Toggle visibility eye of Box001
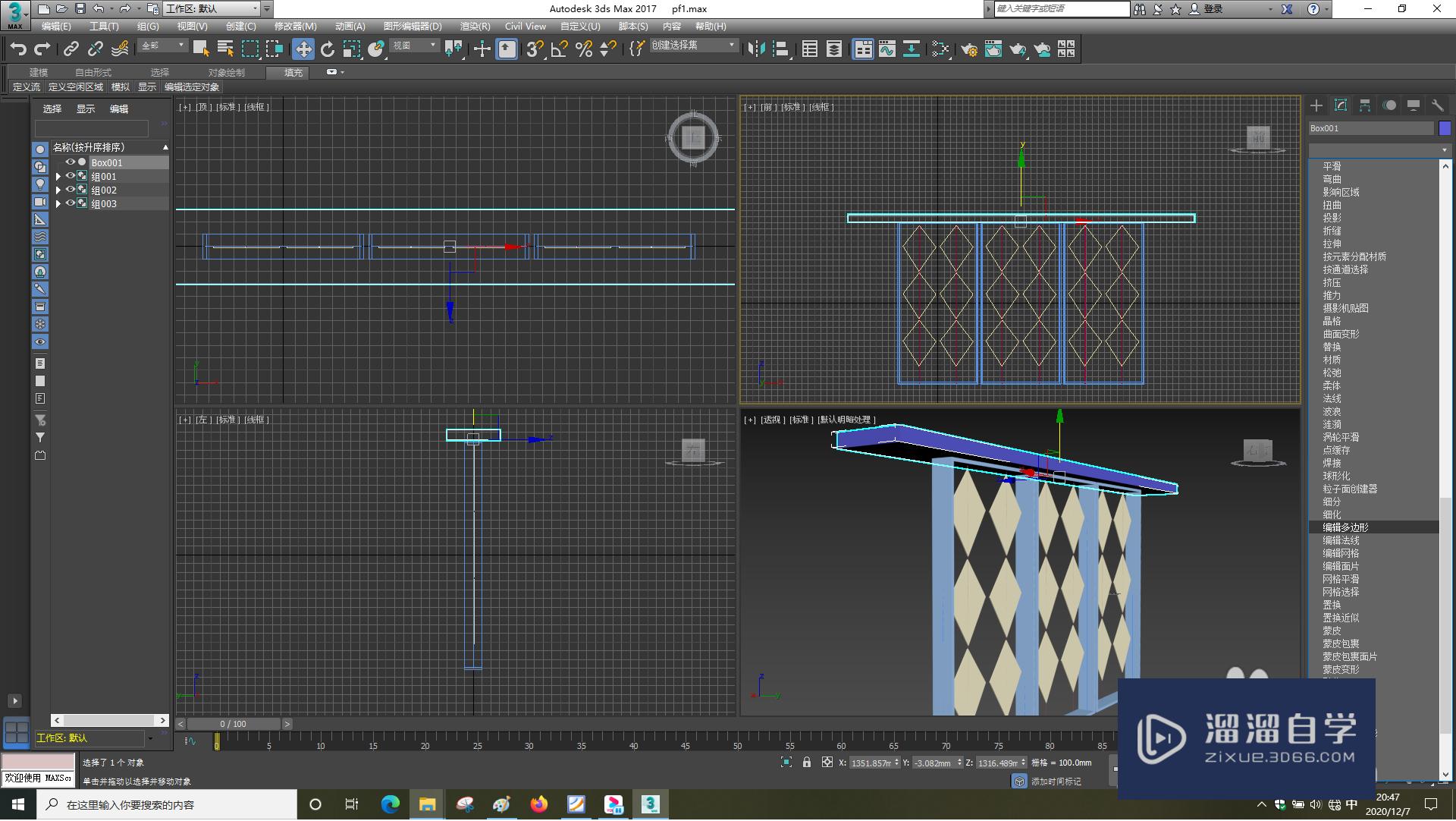 coord(70,162)
